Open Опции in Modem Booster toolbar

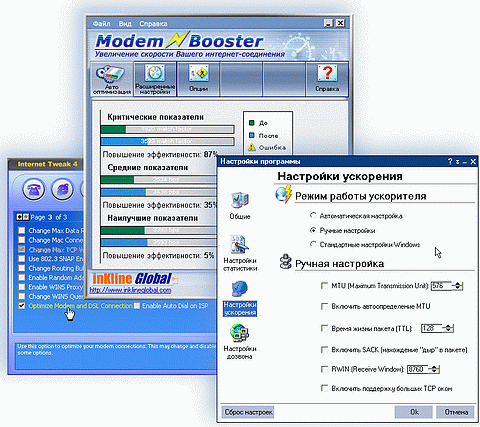point(198,79)
